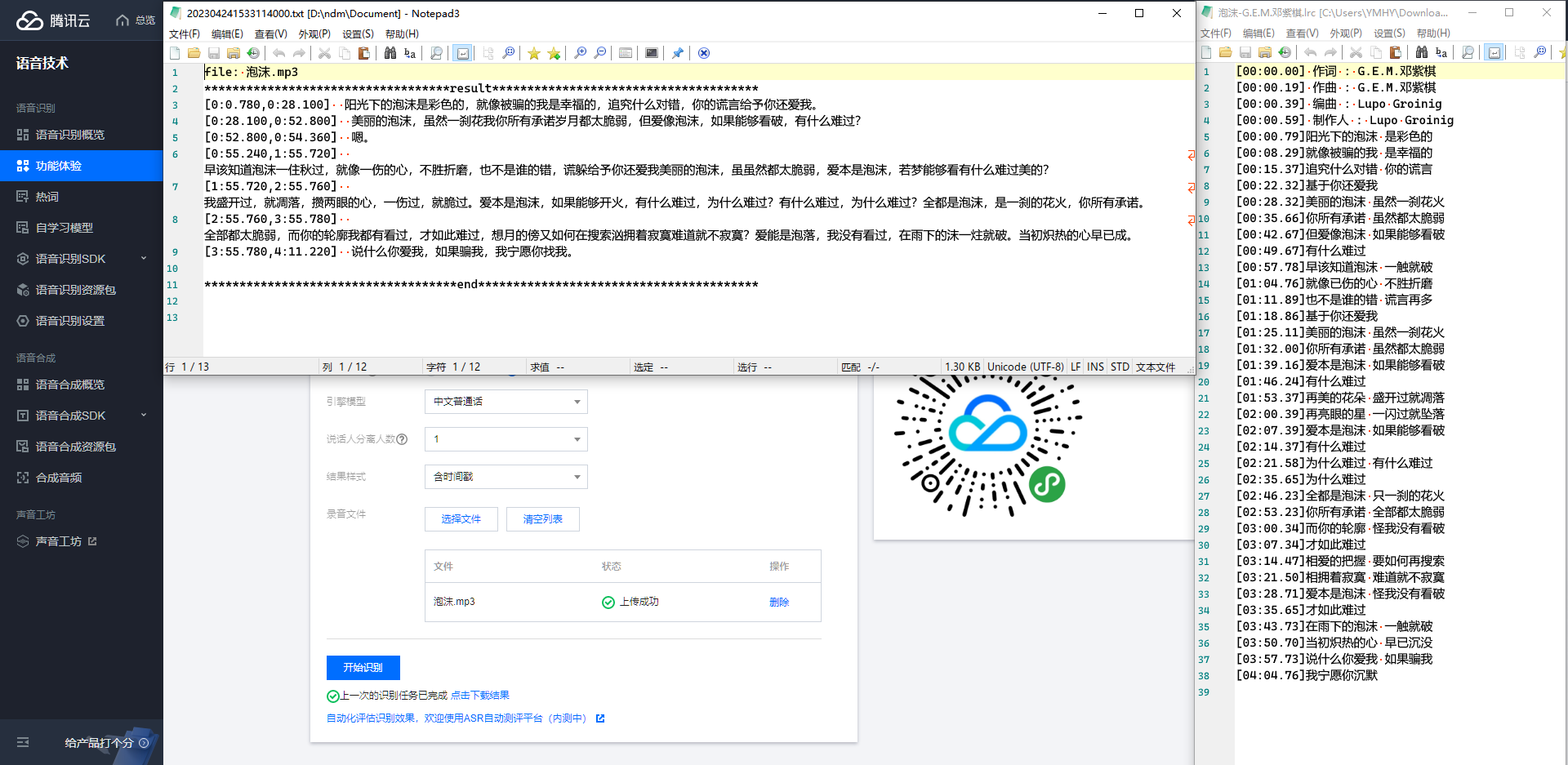Image resolution: width=1568 pixels, height=765 pixels.
Task: Open 文件(F) menu in the main Notepad3 window
Action: (185, 33)
